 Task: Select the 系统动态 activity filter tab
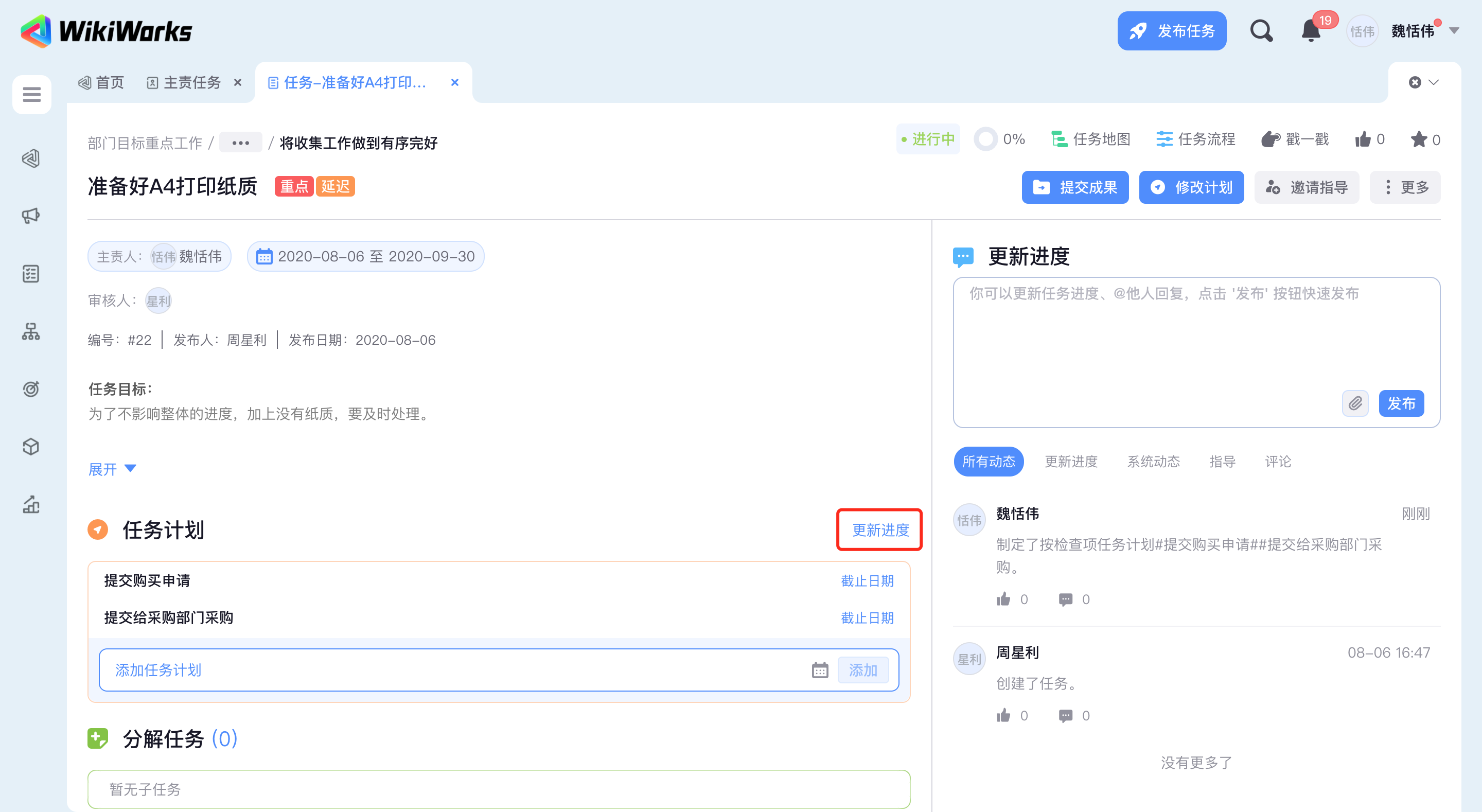tap(1153, 461)
